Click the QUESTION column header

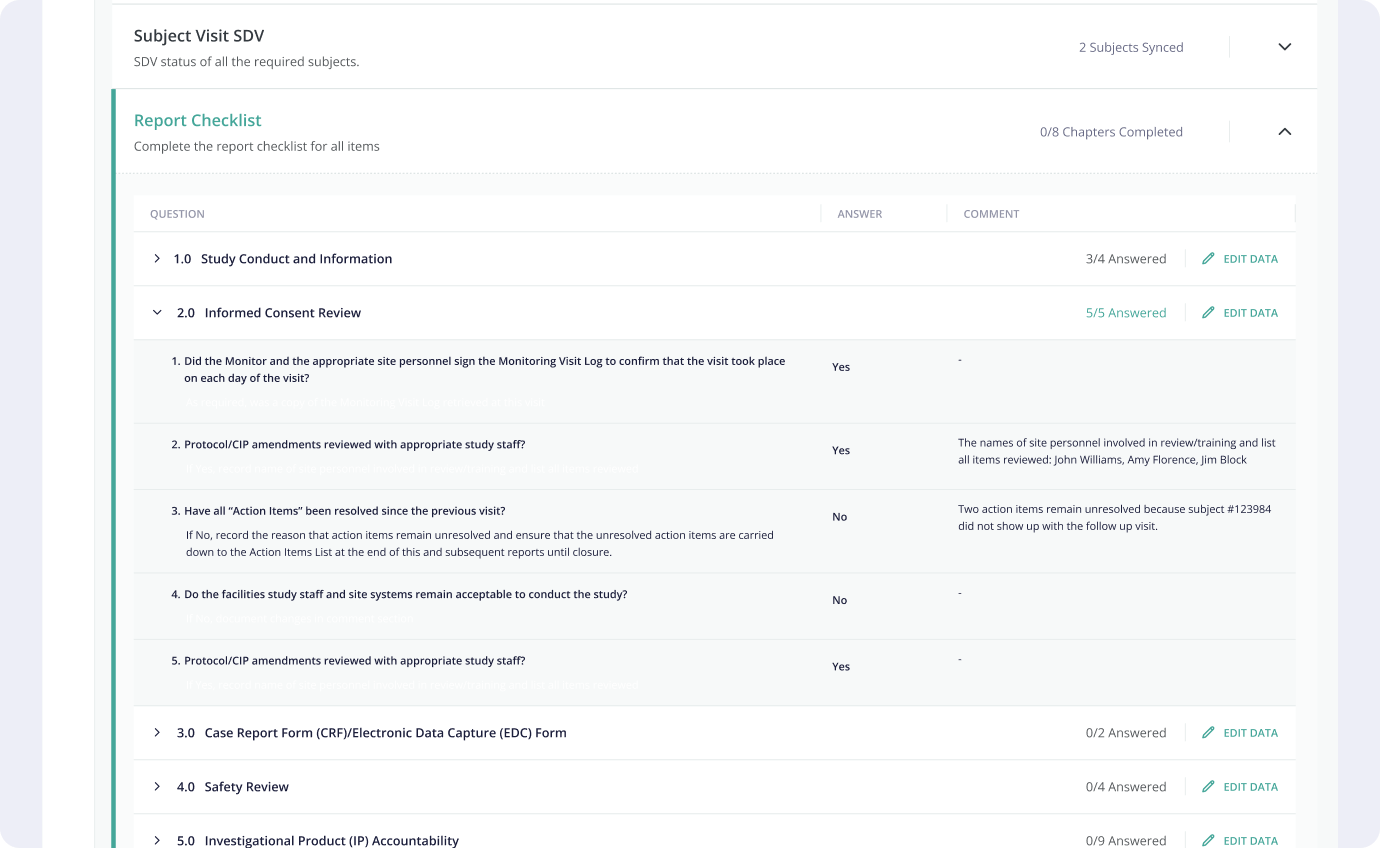point(177,214)
